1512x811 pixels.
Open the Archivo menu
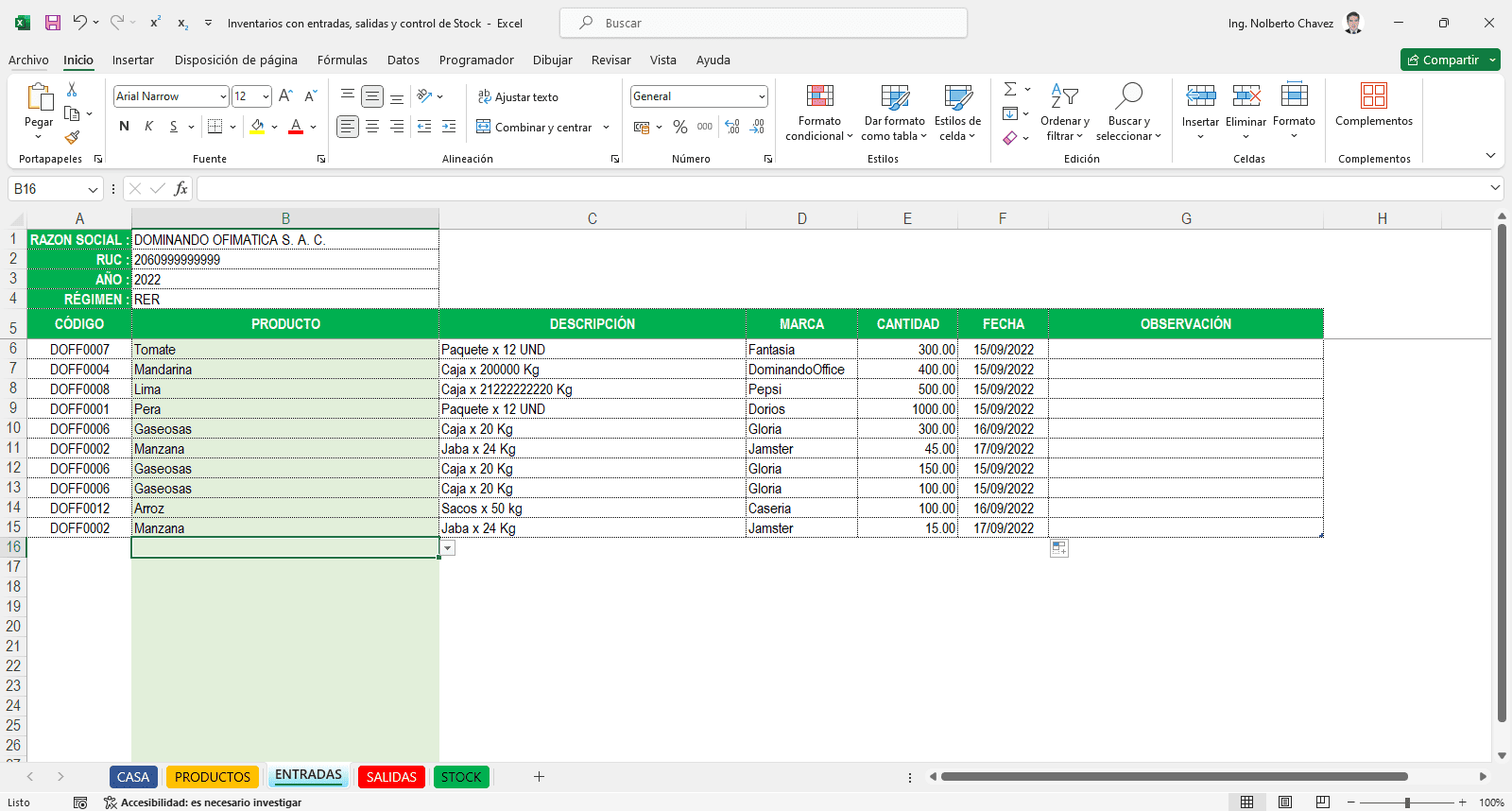pyautogui.click(x=28, y=60)
